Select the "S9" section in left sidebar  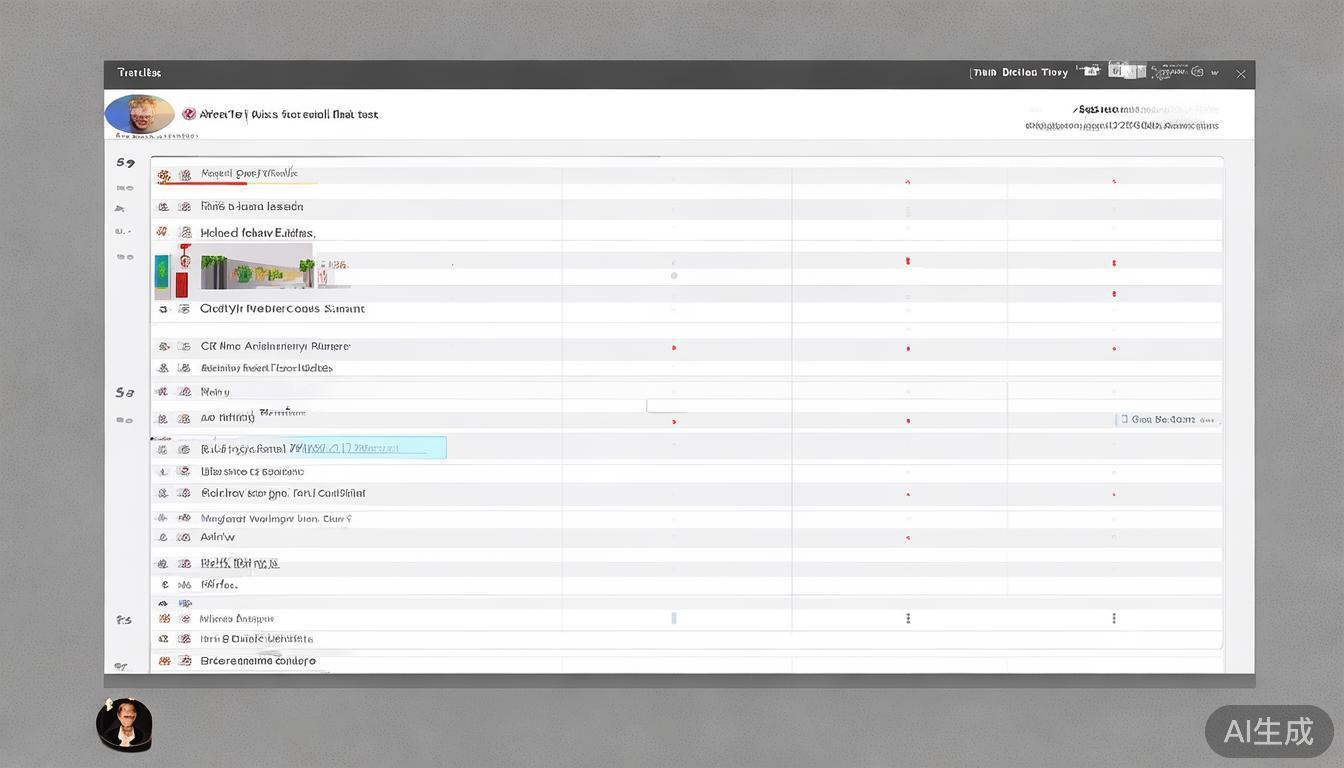[x=125, y=162]
